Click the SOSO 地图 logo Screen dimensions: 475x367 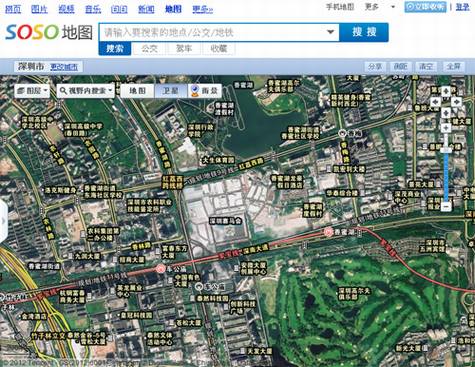(x=49, y=32)
